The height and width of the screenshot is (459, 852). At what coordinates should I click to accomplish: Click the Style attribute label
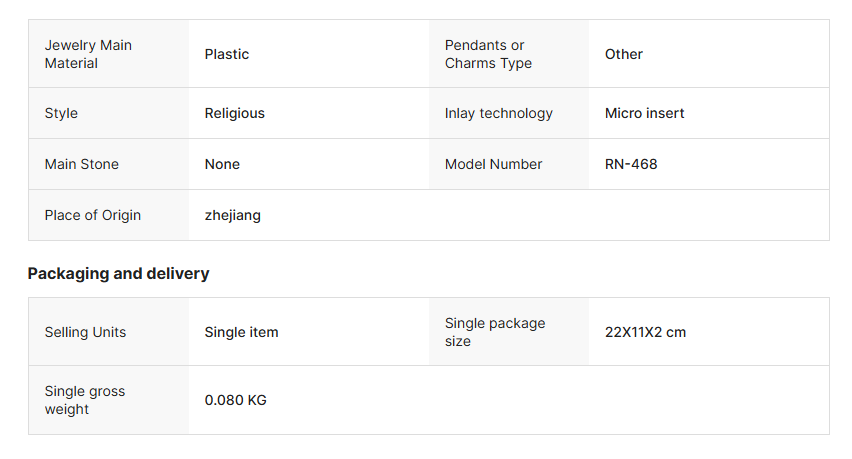61,113
